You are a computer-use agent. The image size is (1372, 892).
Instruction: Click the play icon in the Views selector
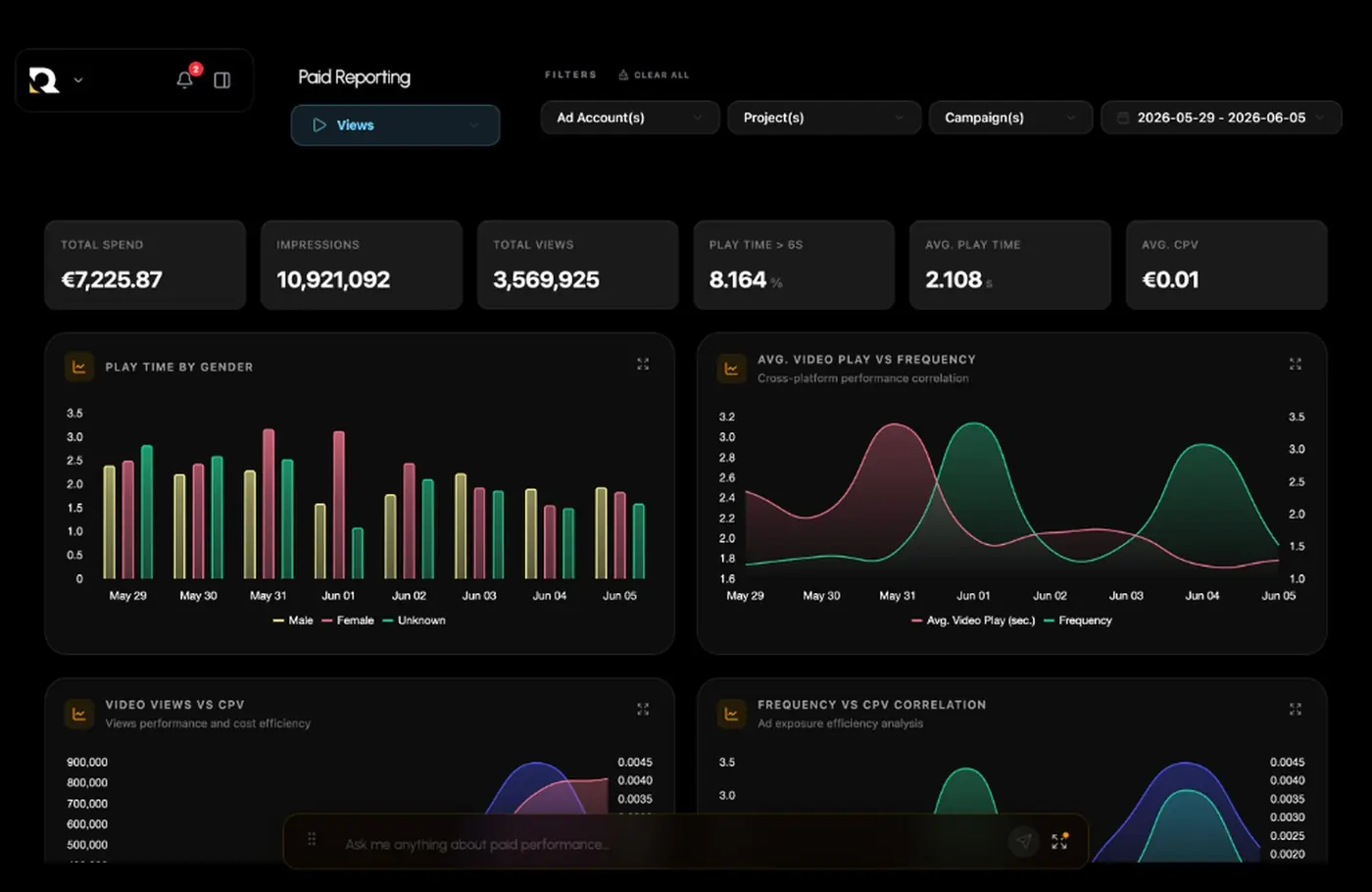pos(319,125)
